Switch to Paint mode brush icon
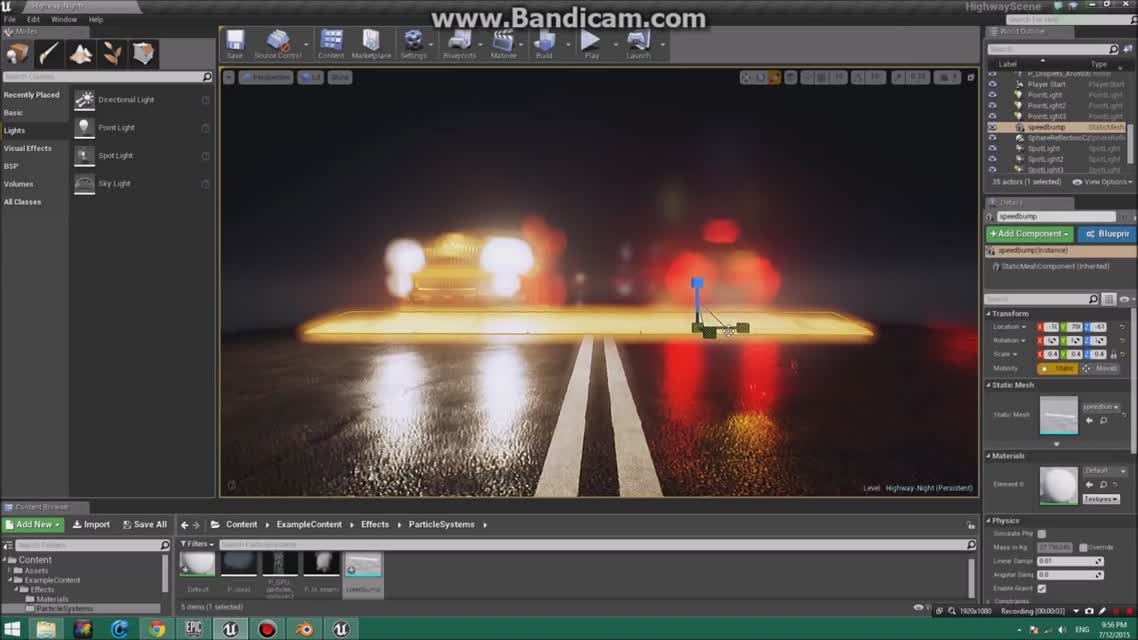 pos(49,54)
